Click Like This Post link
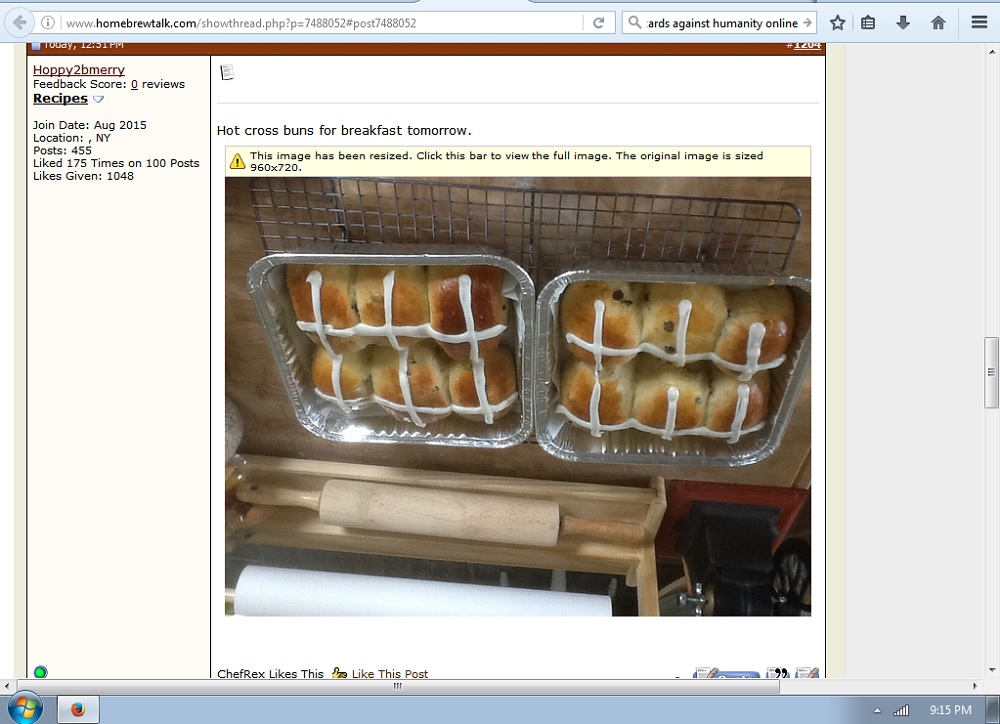 [389, 674]
